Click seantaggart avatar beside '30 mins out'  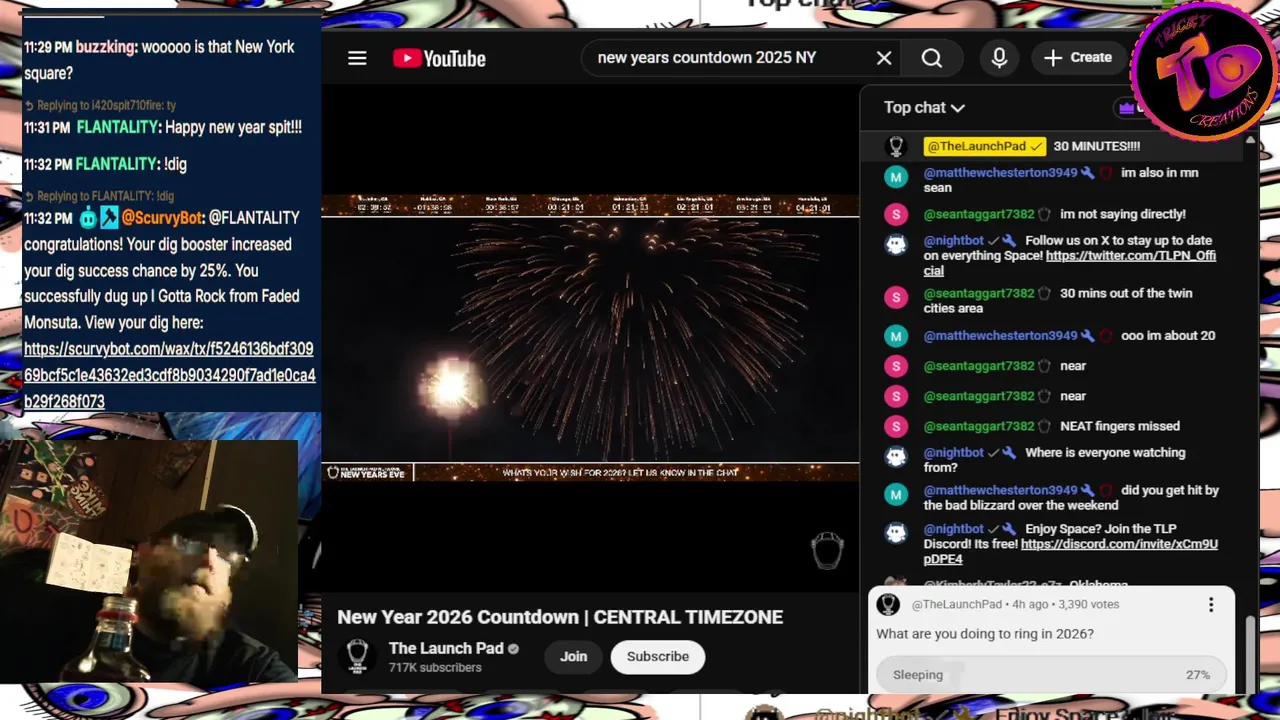[x=896, y=297]
